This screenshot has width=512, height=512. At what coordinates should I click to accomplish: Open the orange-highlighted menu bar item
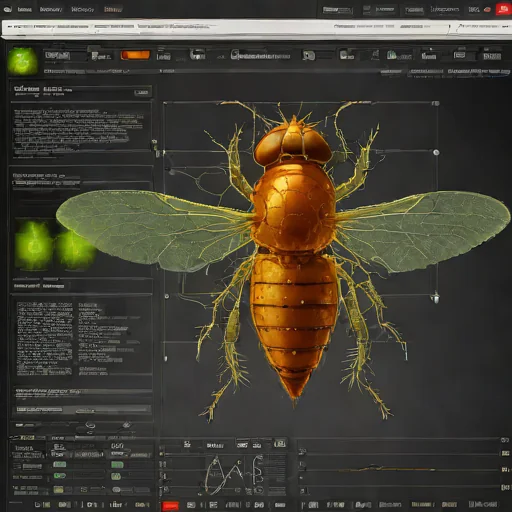click(113, 9)
